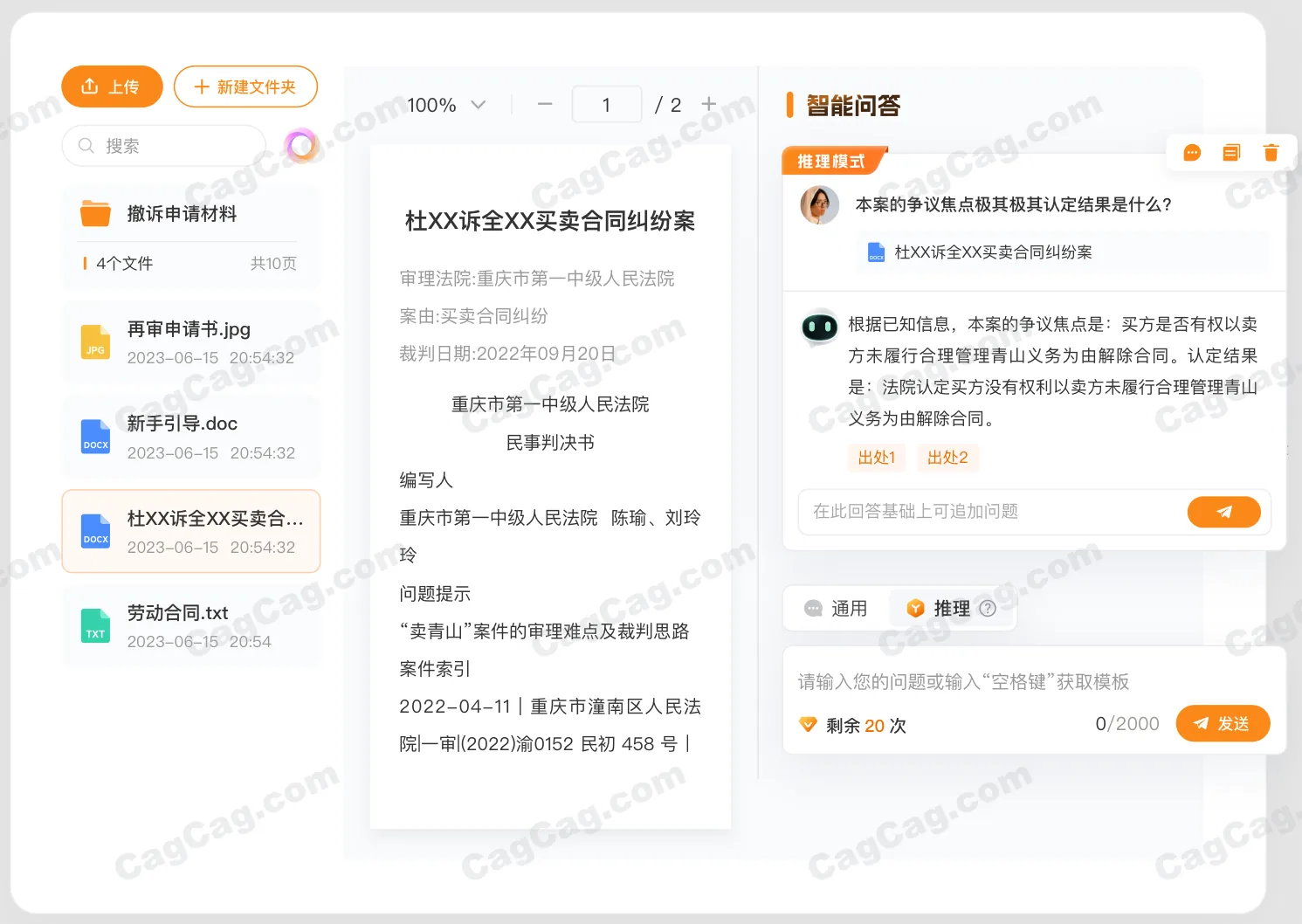The width and height of the screenshot is (1302, 924).
Task: Click the user avatar in the question
Action: pyautogui.click(x=819, y=205)
